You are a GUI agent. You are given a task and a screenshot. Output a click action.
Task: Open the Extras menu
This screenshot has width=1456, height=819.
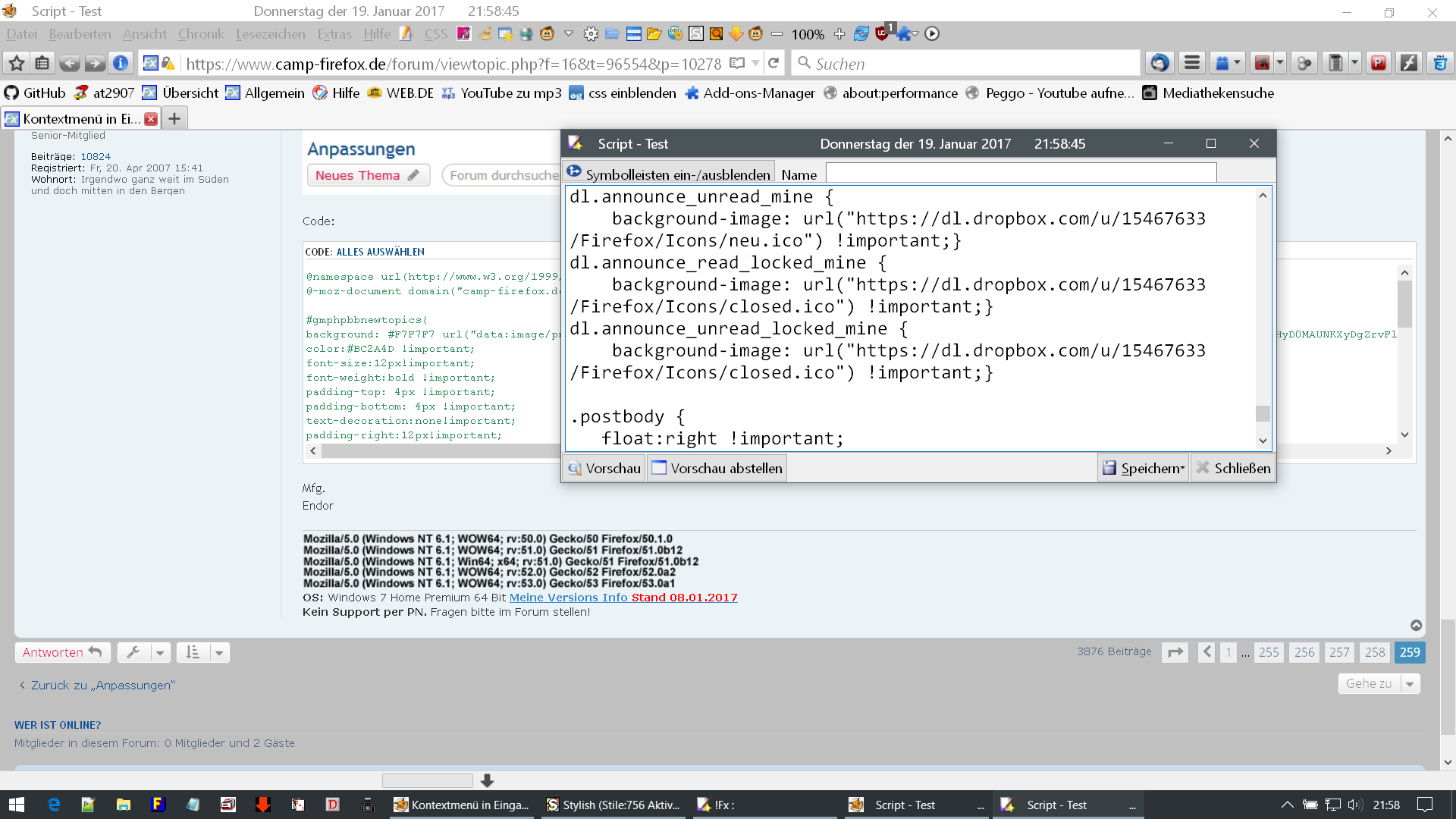334,34
